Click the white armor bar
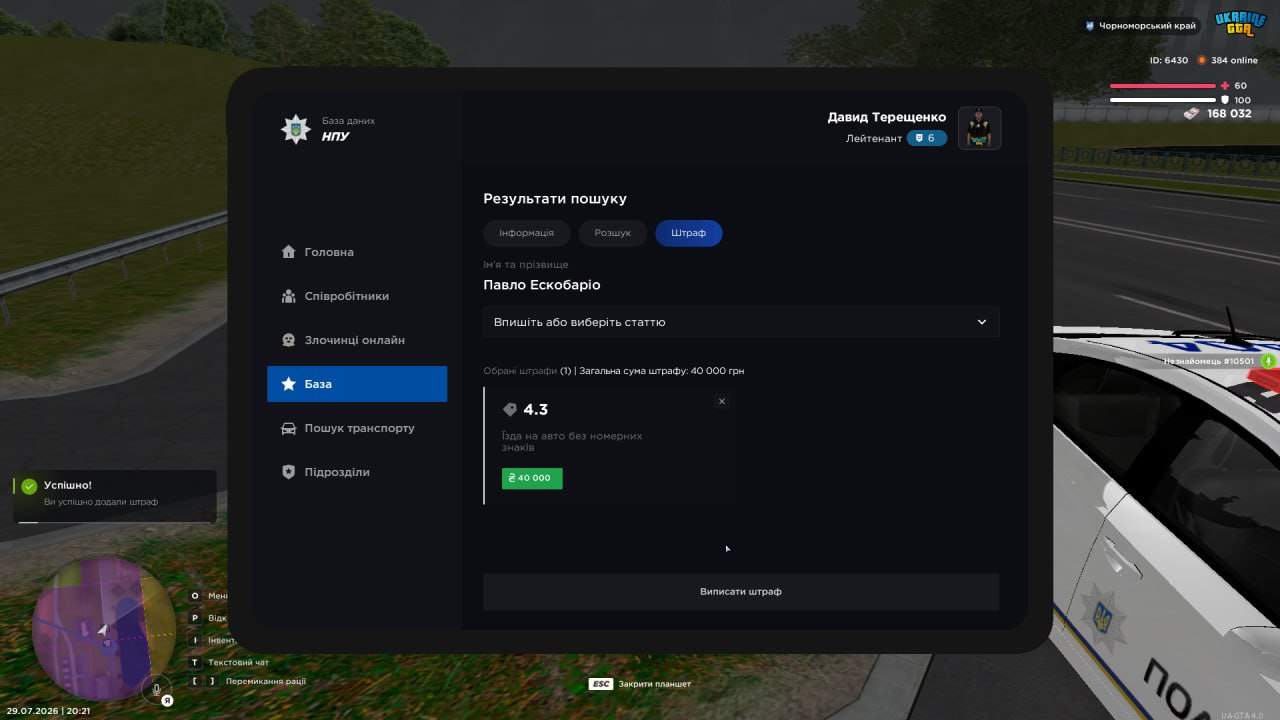 click(1163, 100)
